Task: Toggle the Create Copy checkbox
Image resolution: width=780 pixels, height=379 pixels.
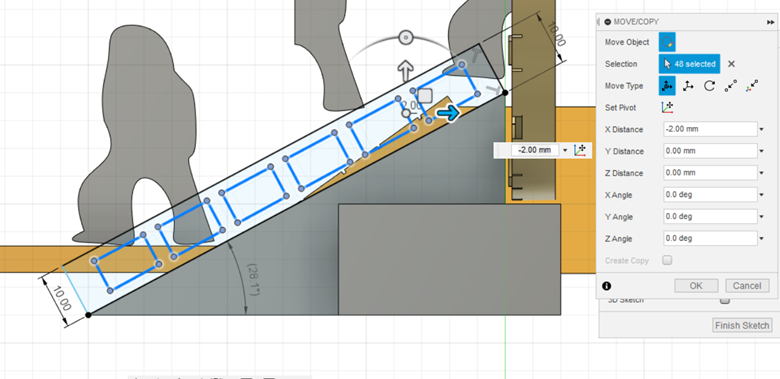Action: (x=668, y=260)
